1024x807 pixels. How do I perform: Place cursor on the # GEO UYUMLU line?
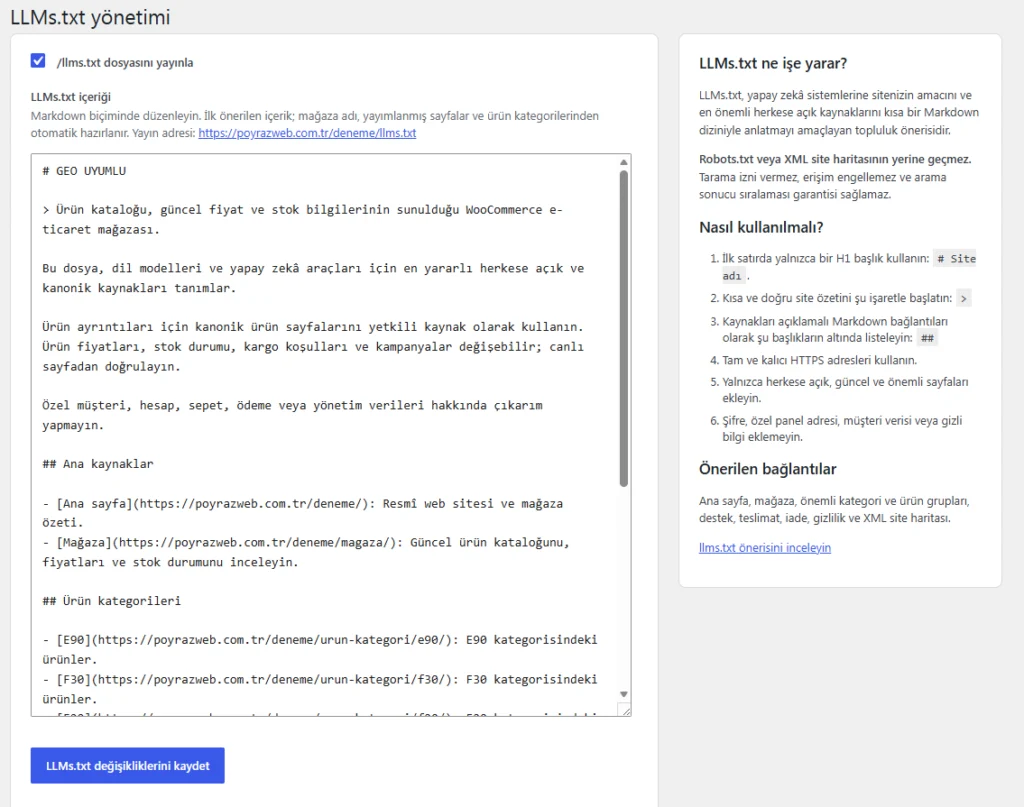pyautogui.click(x=84, y=171)
